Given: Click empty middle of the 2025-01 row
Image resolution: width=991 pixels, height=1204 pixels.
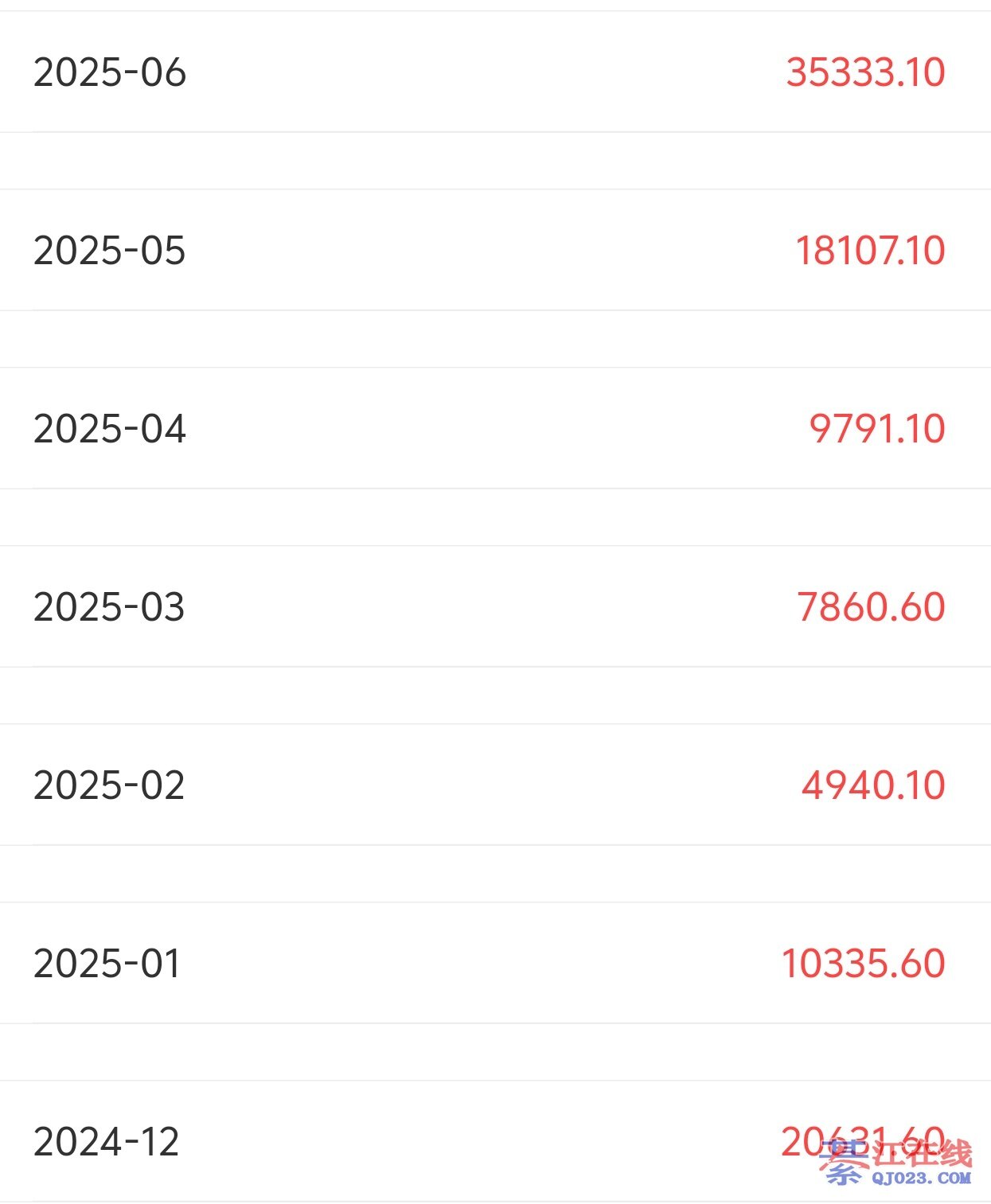Looking at the screenshot, I should pos(486,964).
